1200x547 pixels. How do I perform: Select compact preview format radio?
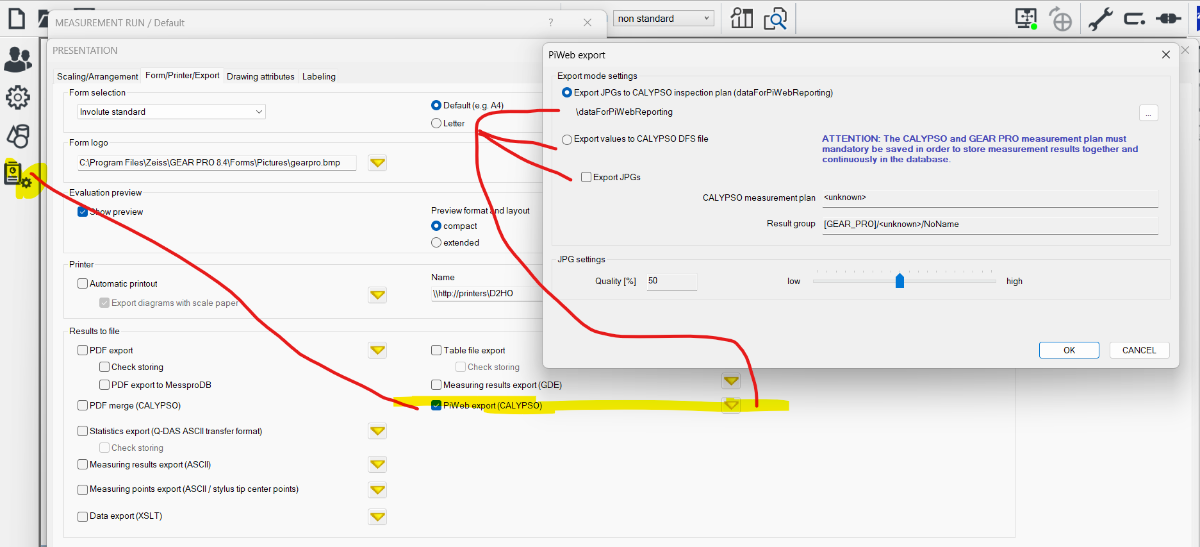(x=436, y=226)
